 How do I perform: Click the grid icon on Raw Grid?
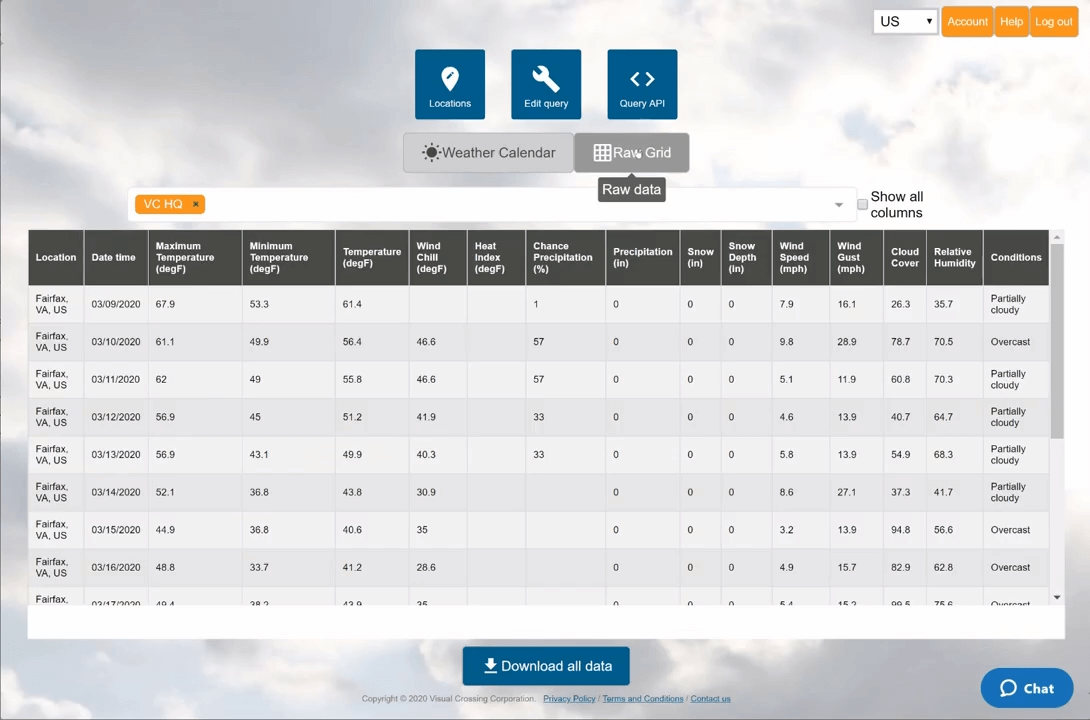[602, 153]
